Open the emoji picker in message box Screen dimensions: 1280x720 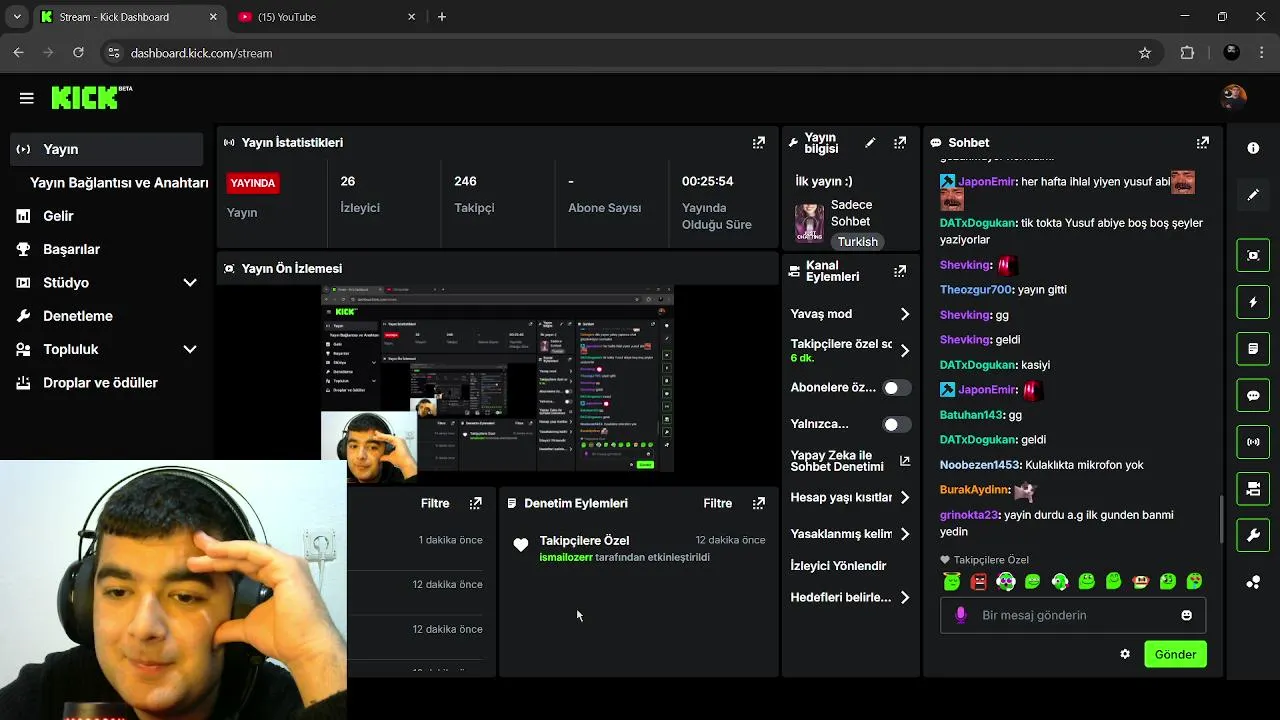1187,615
